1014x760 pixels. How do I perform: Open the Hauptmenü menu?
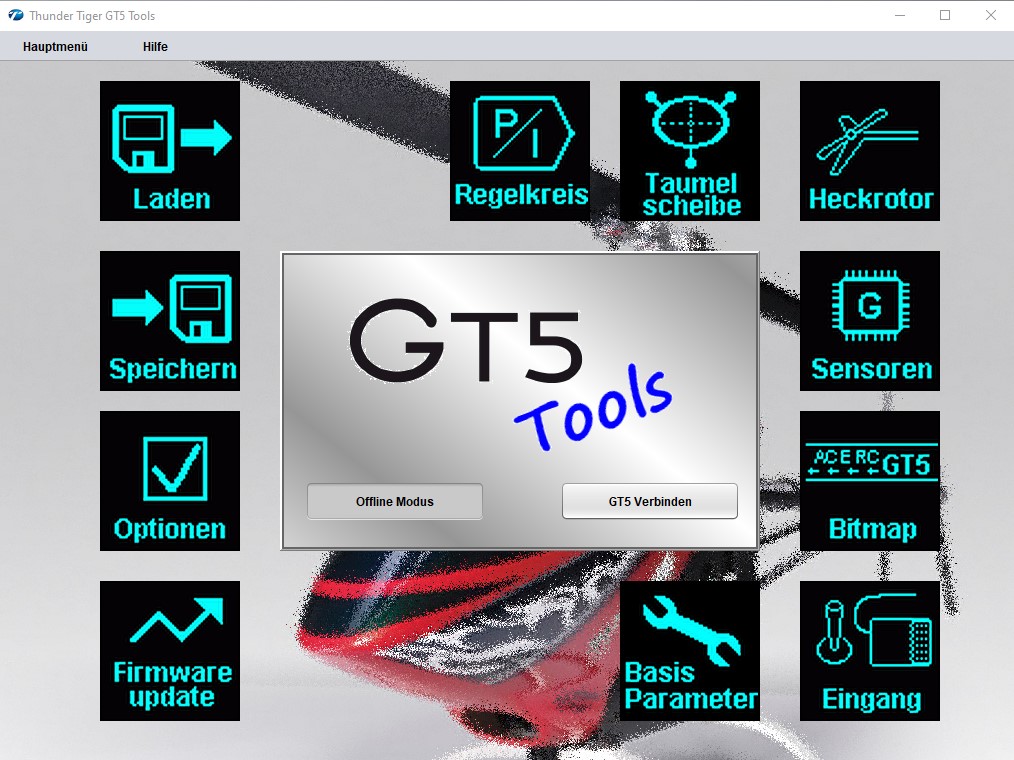55,47
